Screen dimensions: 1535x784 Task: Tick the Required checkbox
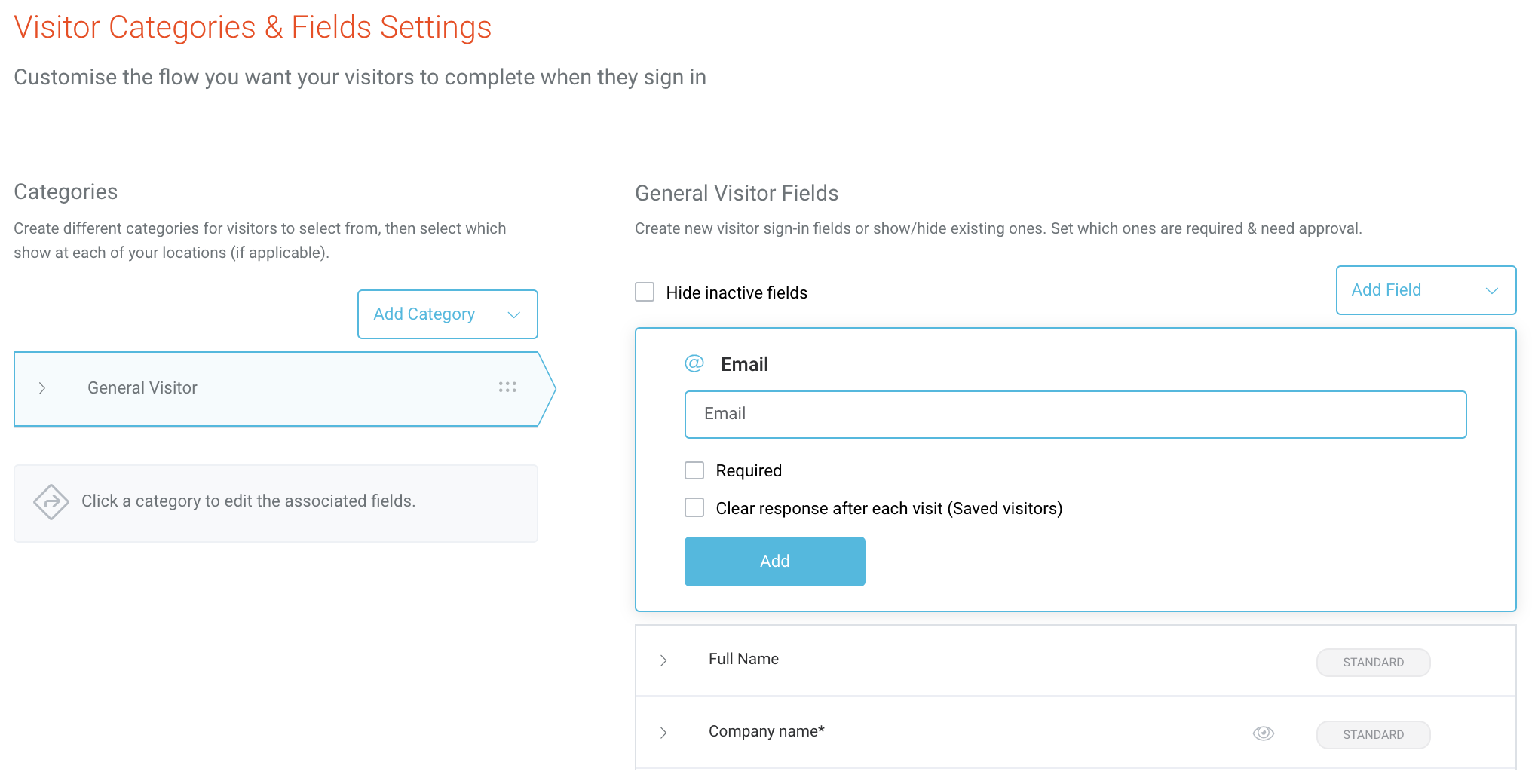694,470
